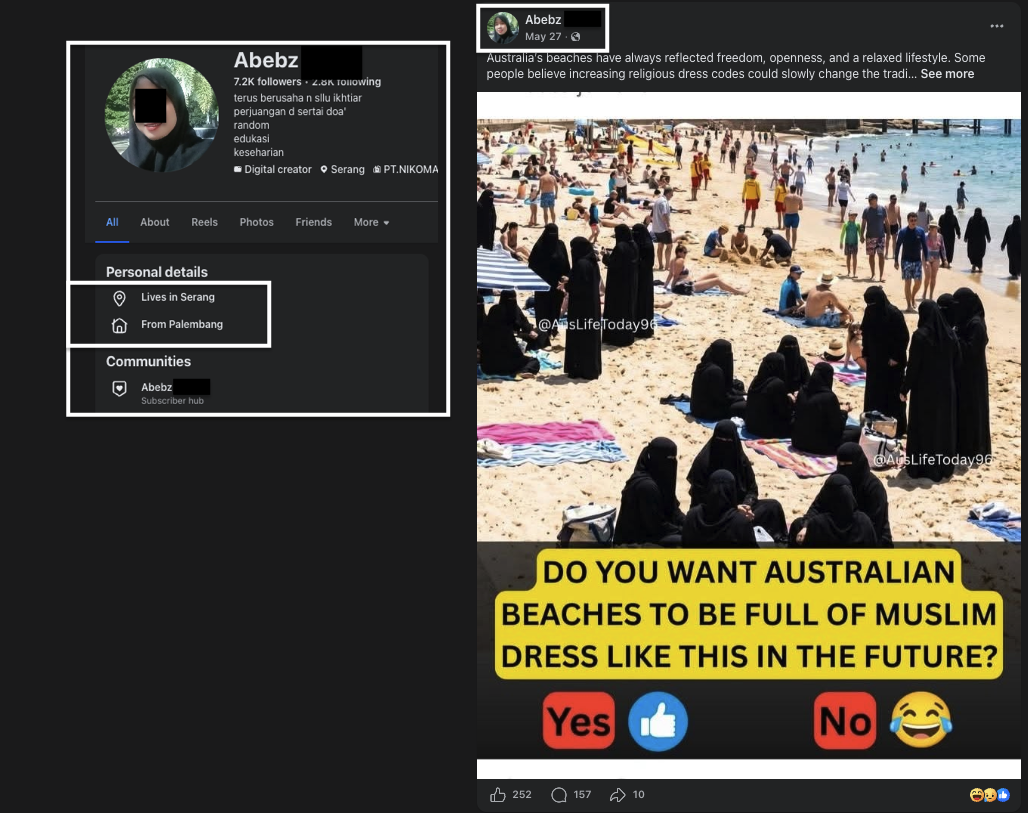Open the comments via the speech bubble icon

point(559,795)
